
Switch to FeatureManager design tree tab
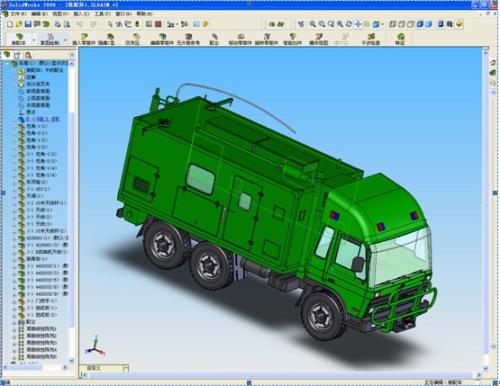pos(7,55)
